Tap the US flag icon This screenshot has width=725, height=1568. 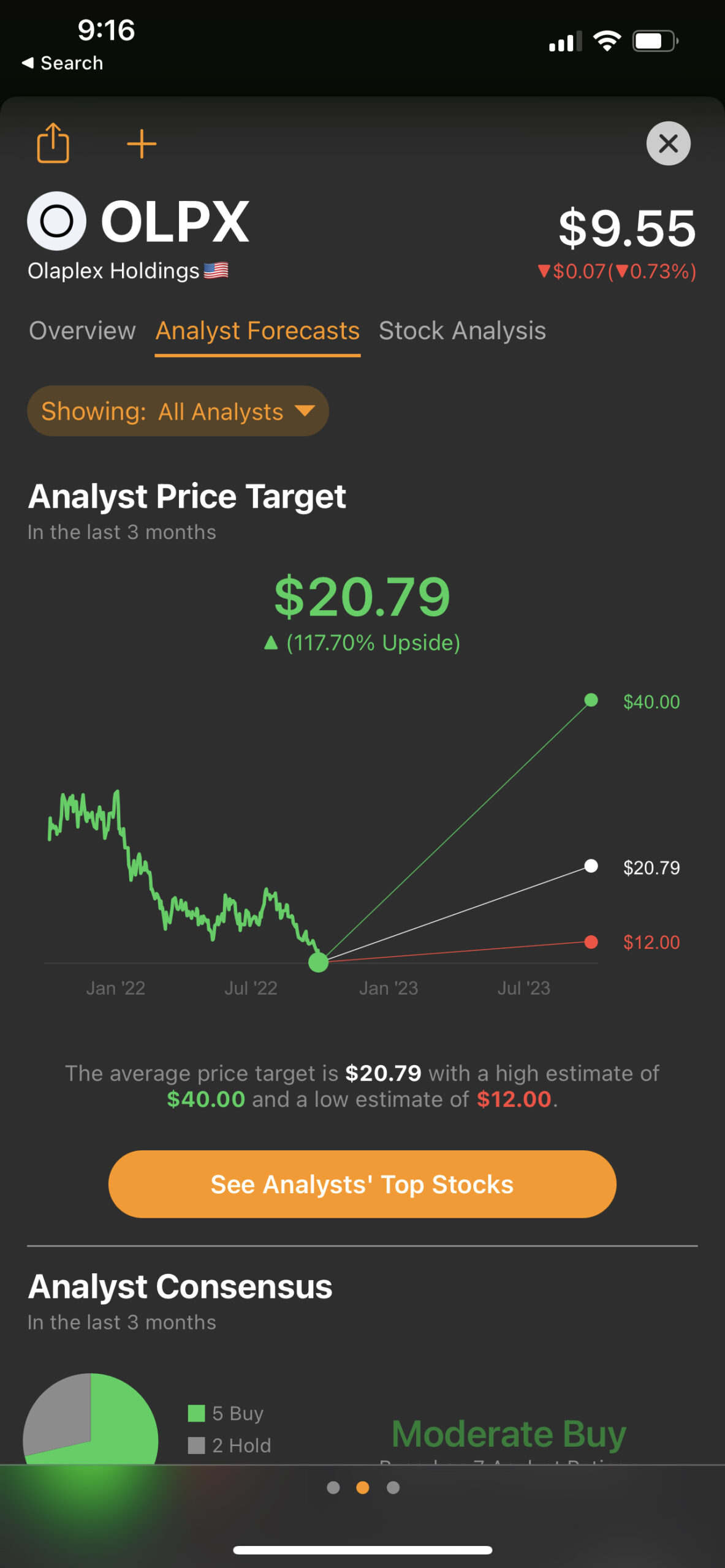click(x=216, y=270)
